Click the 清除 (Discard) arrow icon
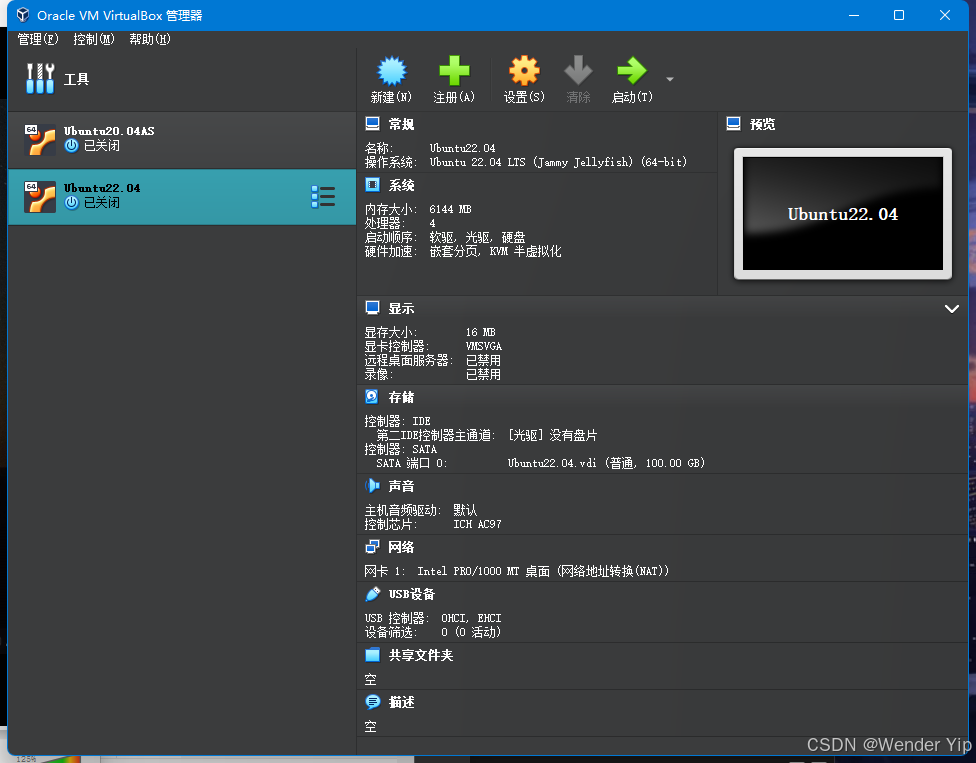Image resolution: width=976 pixels, height=763 pixels. point(578,70)
